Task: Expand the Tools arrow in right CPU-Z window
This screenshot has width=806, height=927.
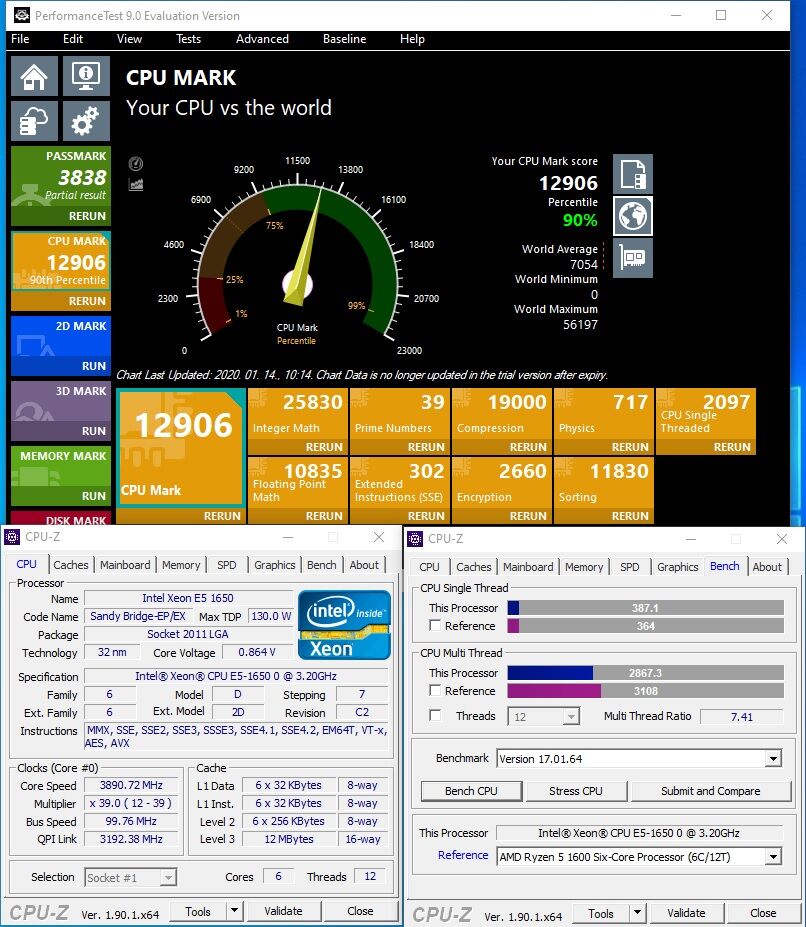Action: (x=637, y=913)
